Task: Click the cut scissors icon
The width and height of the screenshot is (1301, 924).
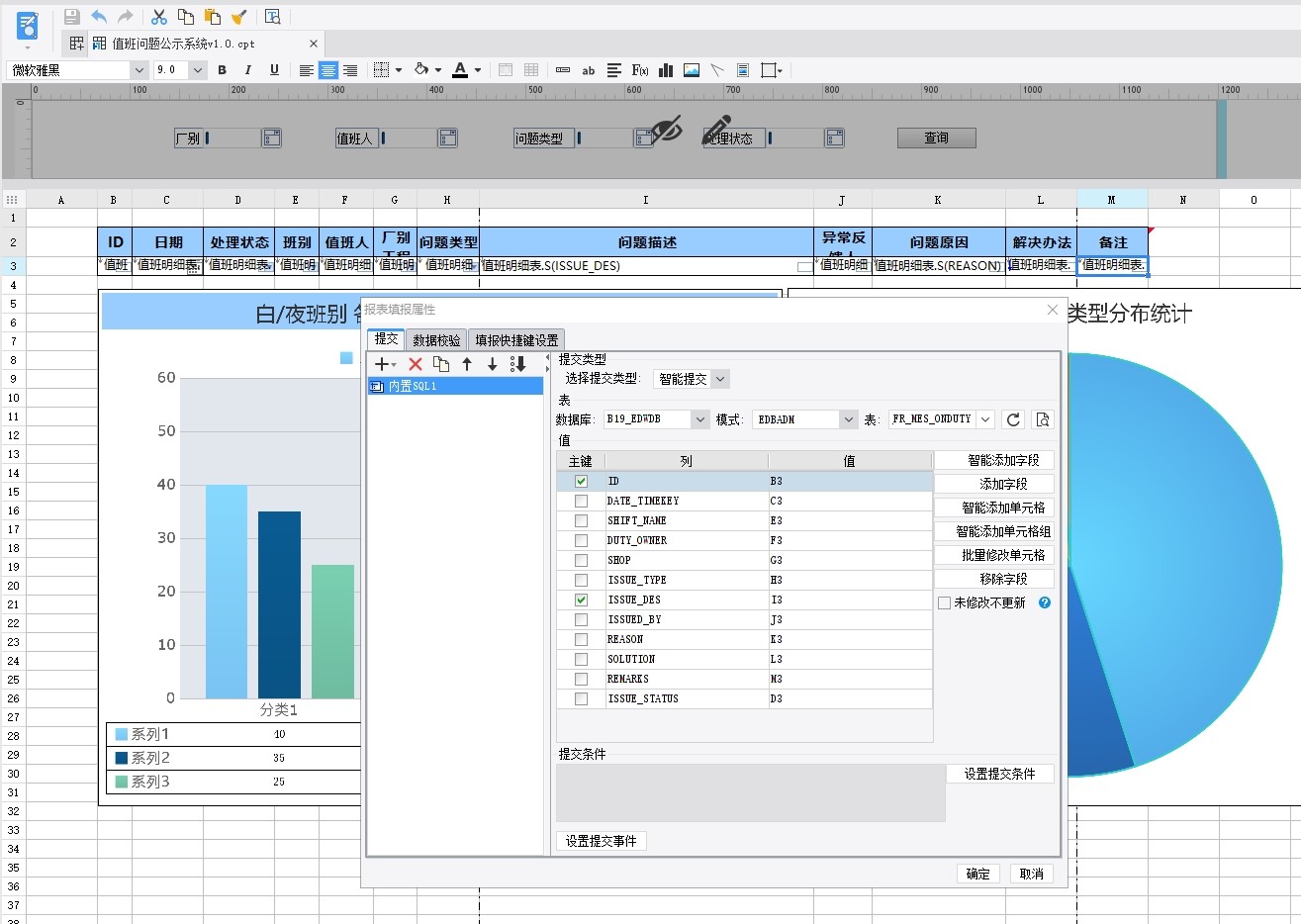Action: point(158,17)
